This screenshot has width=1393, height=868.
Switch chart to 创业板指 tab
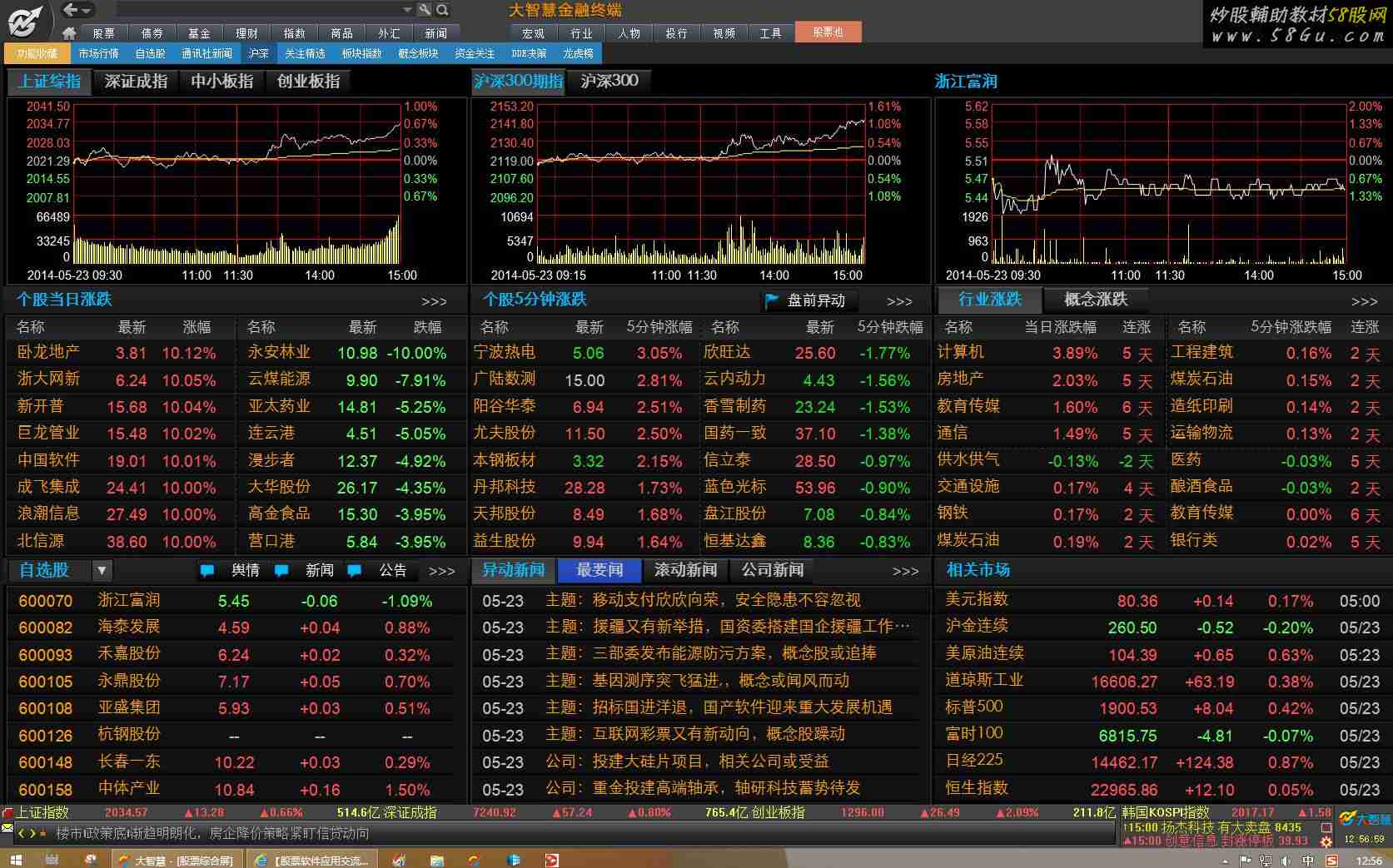(309, 81)
